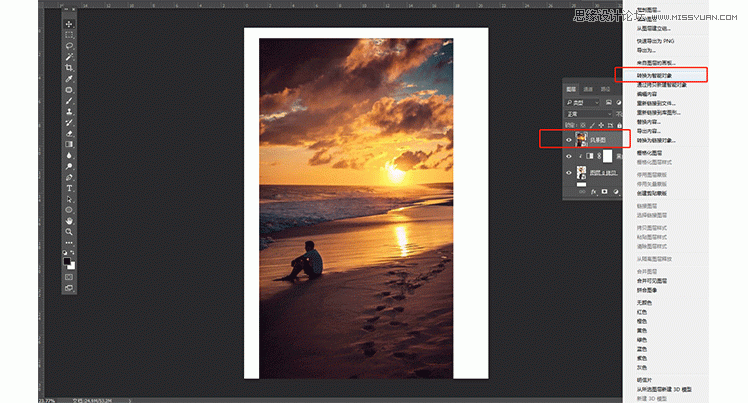Expand the three-dot Edit Toolbar menu
Image resolution: width=748 pixels, height=403 pixels.
69,242
